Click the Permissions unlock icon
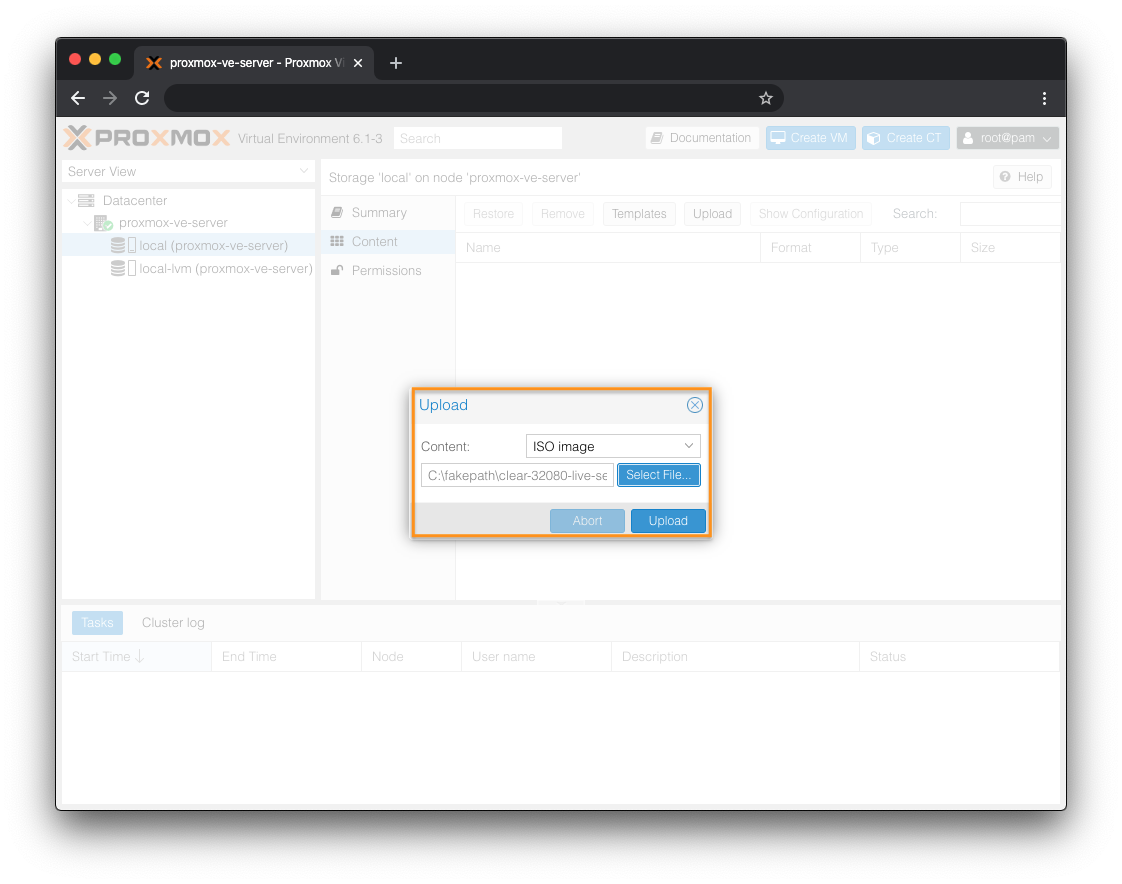The height and width of the screenshot is (884, 1122). pos(337,271)
